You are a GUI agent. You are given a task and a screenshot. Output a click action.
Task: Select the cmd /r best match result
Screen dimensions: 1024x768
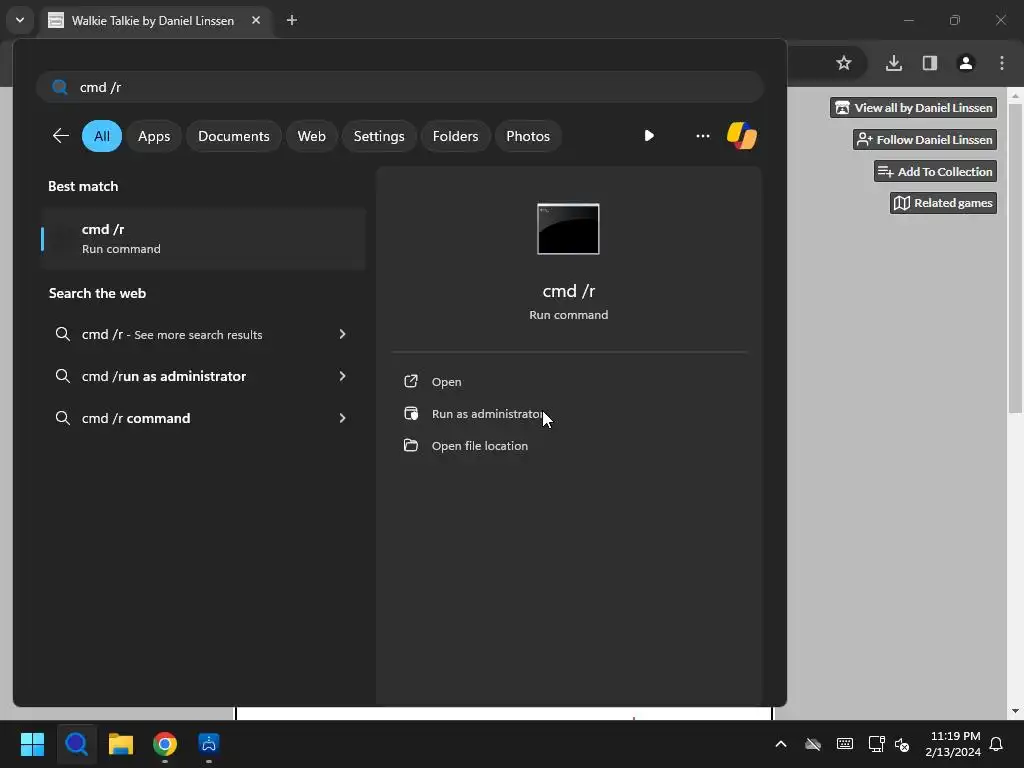coord(203,239)
